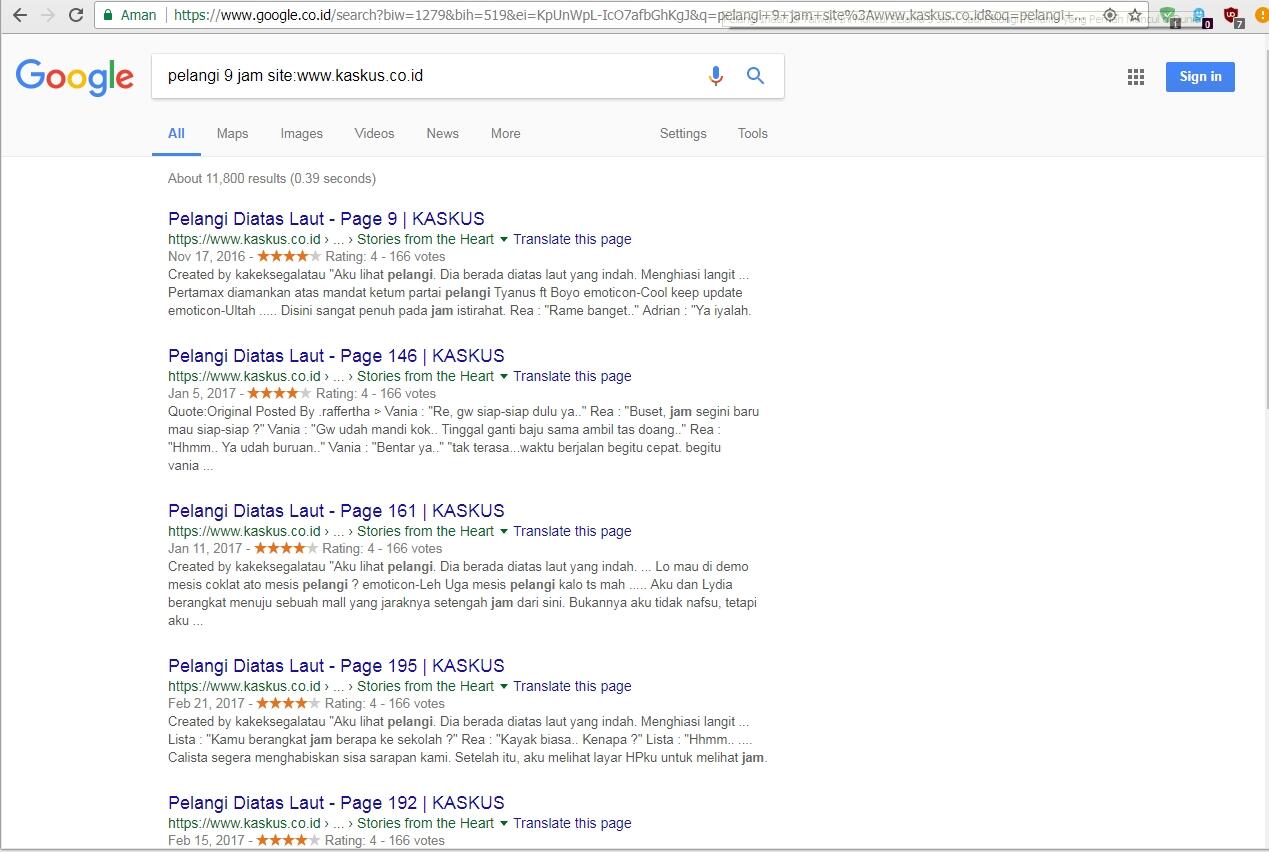Translate the Page 192 result page
This screenshot has width=1269, height=852.
tap(572, 823)
